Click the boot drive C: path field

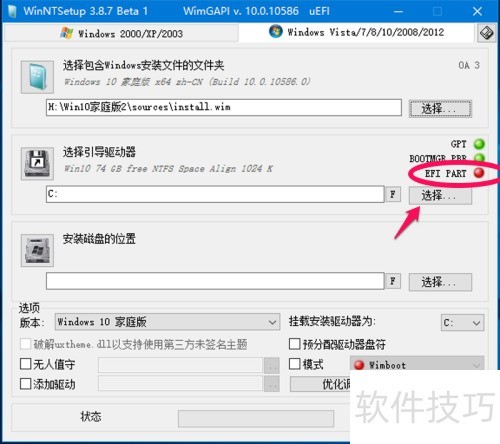(x=215, y=194)
